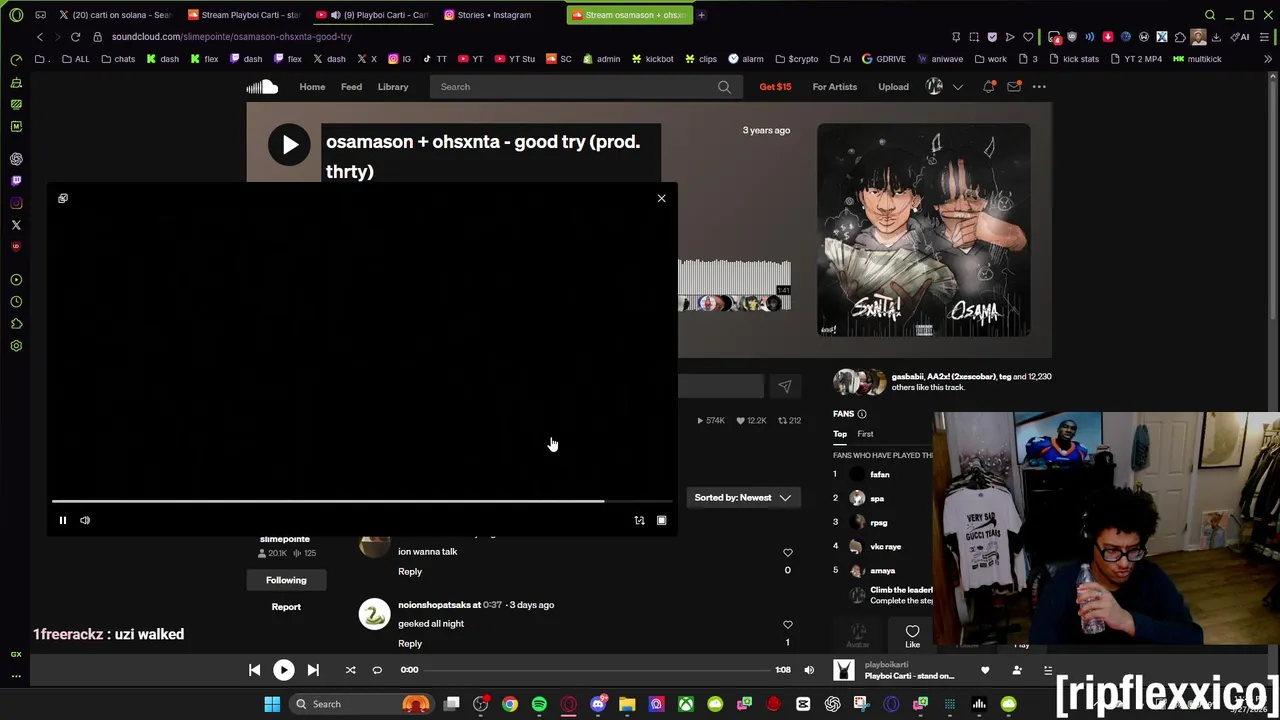Click the SoundCloud logo
The width and height of the screenshot is (1280, 720).
pyautogui.click(x=262, y=87)
